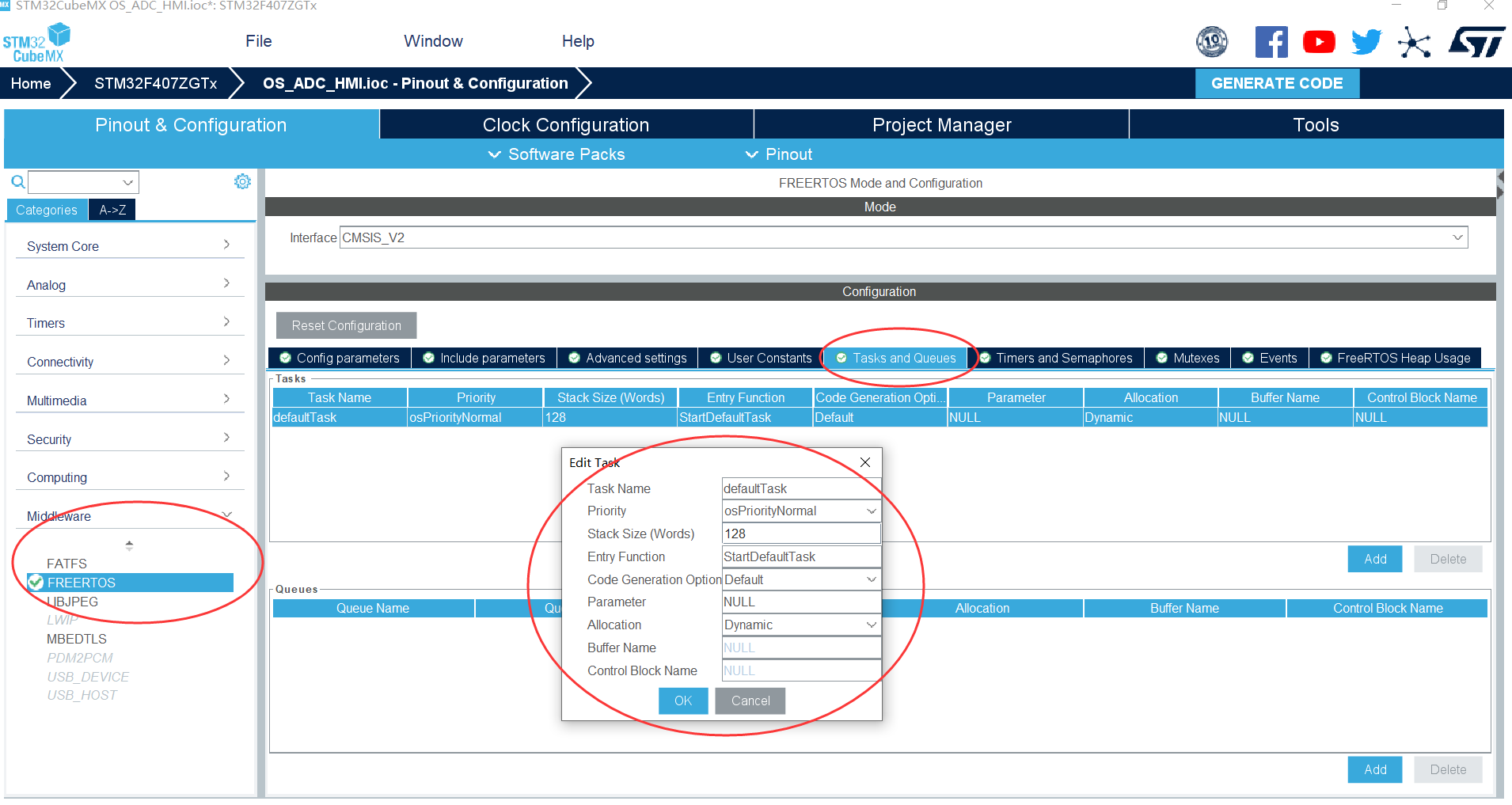Click Cancel in Edit Task dialog
This screenshot has width=1512, height=805.
coord(750,701)
